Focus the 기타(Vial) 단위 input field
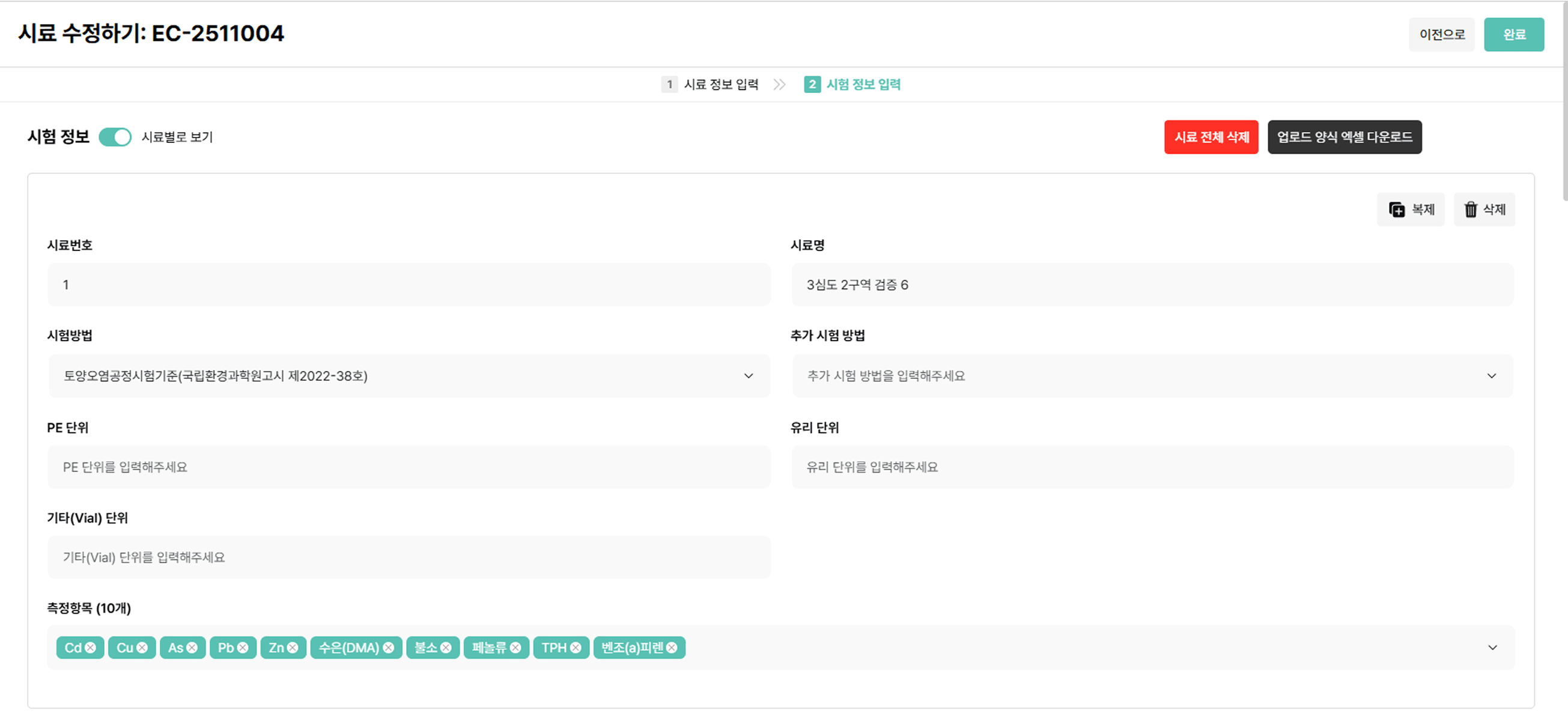This screenshot has width=1568, height=717. coord(409,557)
